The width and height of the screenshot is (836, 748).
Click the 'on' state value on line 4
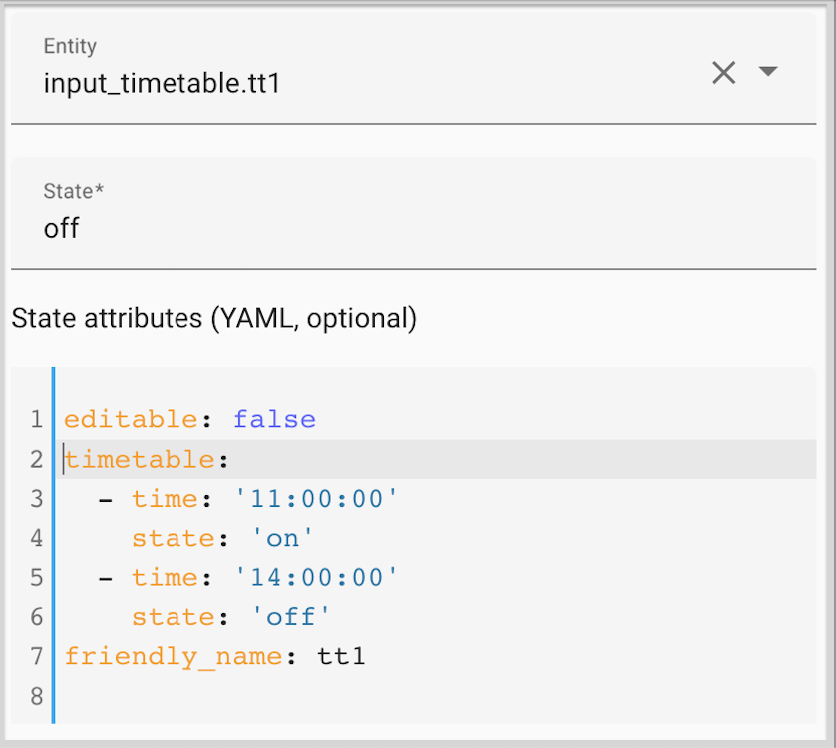[x=282, y=538]
